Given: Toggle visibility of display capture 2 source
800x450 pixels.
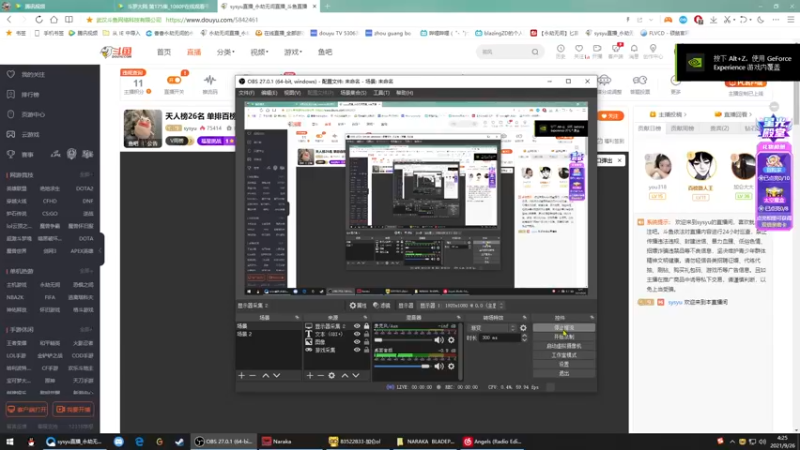Looking at the screenshot, I should coord(357,326).
